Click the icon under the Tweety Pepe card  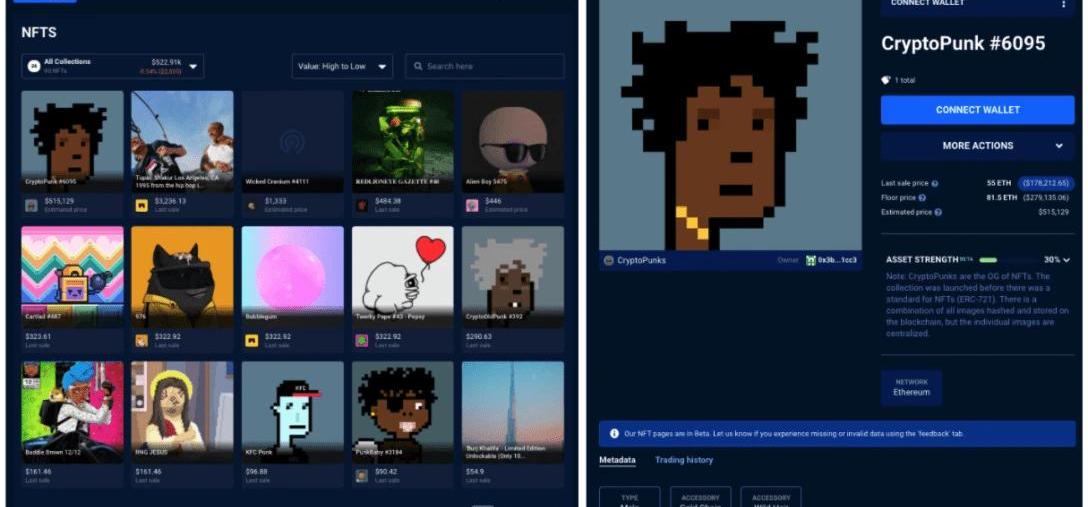(362, 341)
